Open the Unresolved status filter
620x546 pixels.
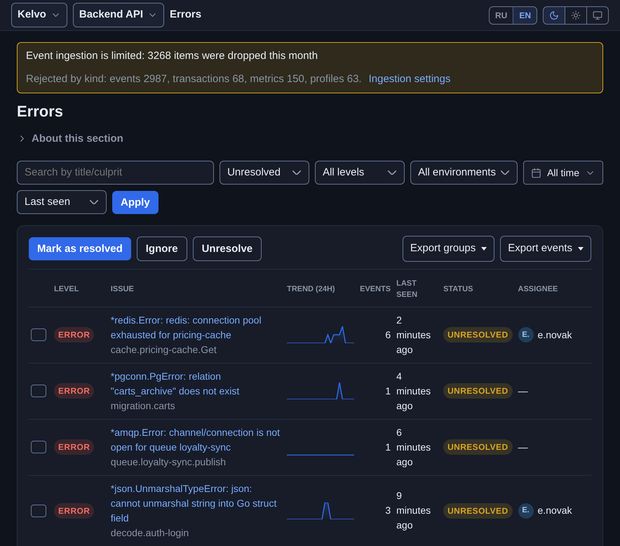pos(264,172)
